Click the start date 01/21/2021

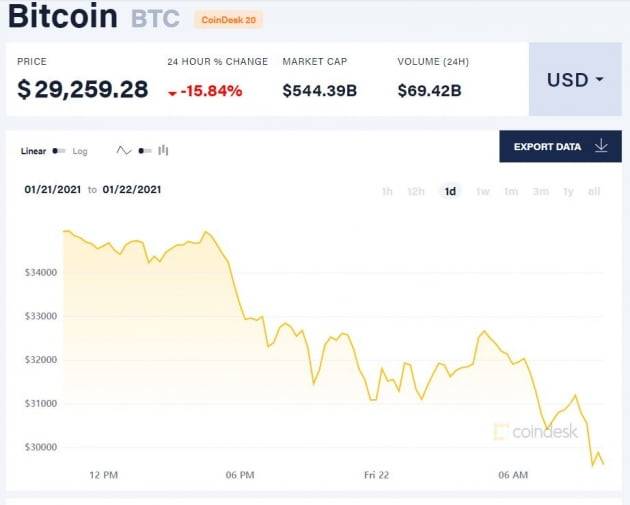coord(54,189)
